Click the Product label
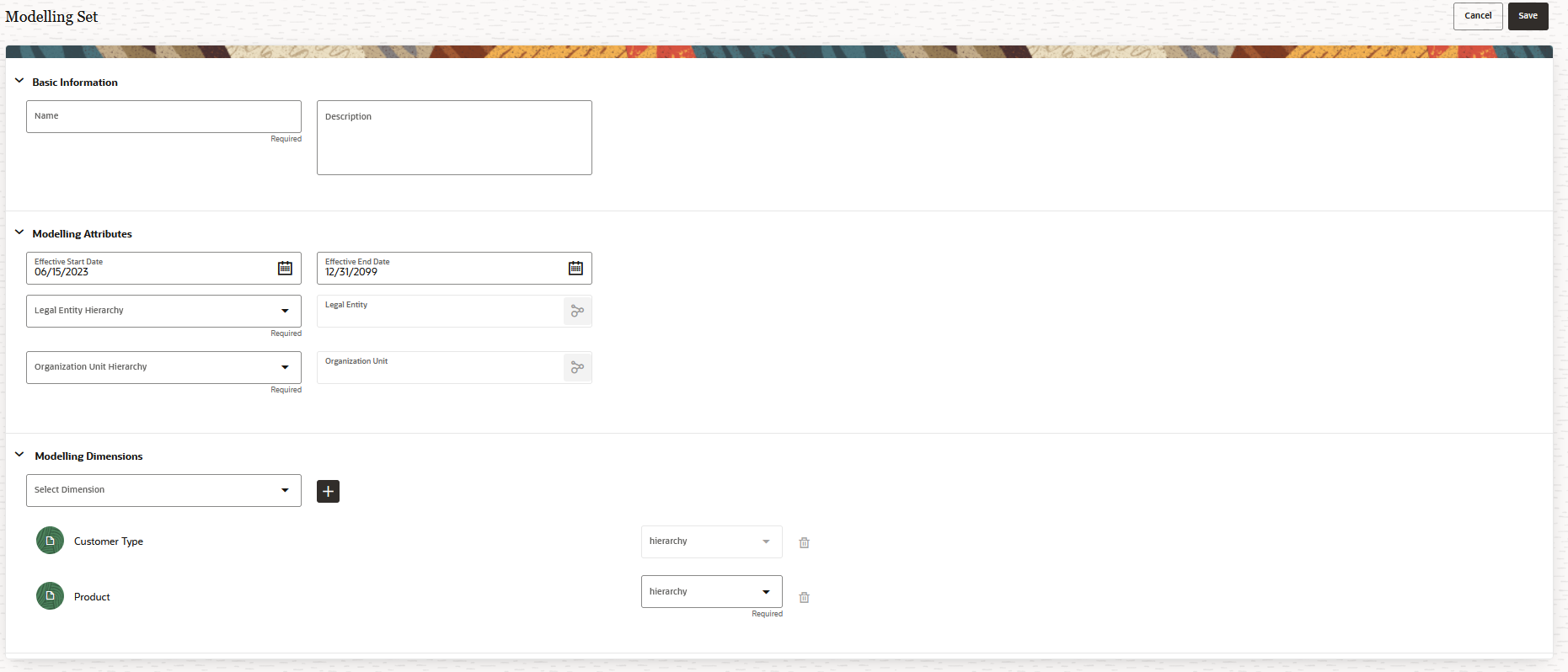The width and height of the screenshot is (1568, 672). click(92, 597)
